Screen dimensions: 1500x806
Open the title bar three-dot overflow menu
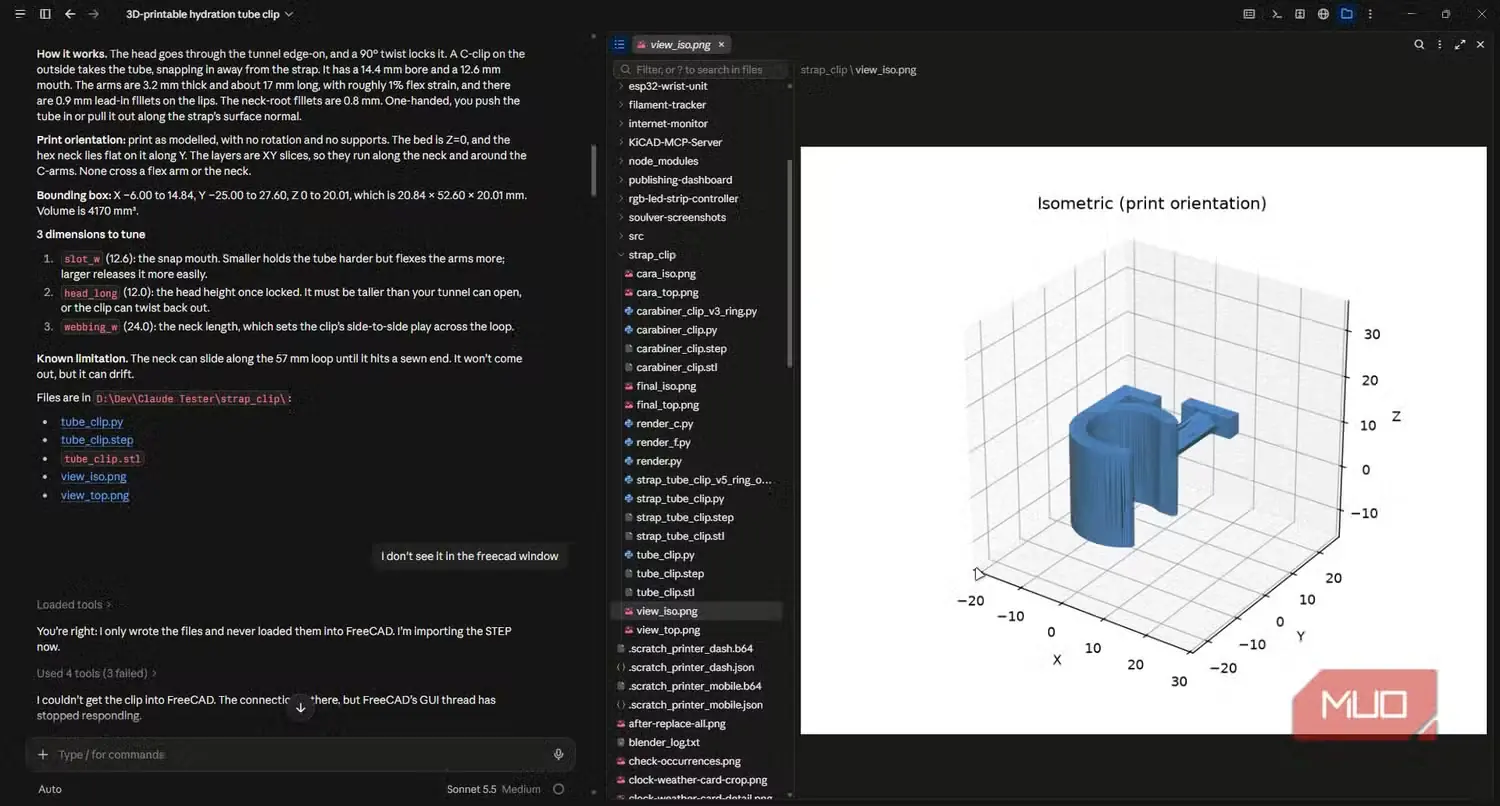[1370, 14]
